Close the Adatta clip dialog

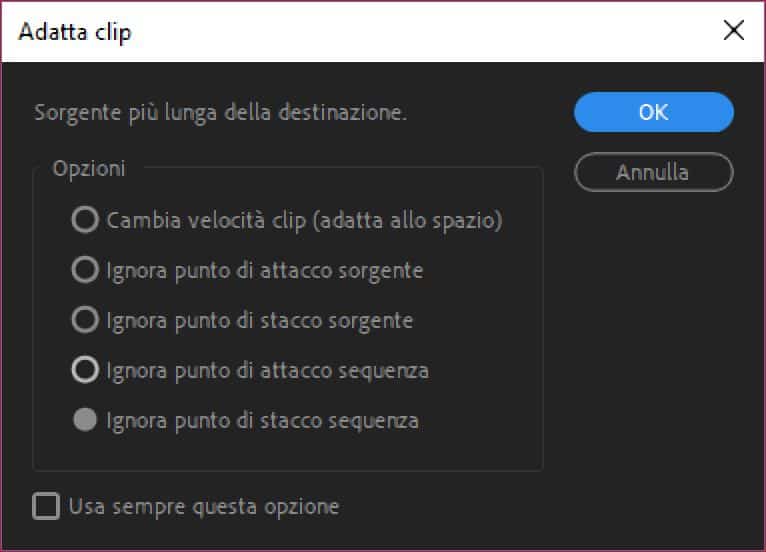734,31
